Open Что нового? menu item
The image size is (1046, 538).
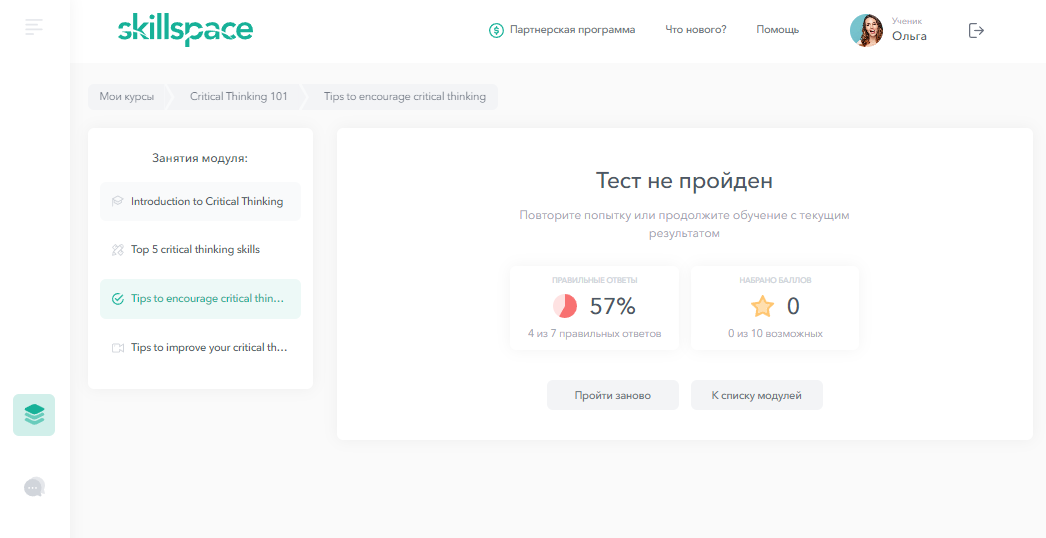[696, 30]
